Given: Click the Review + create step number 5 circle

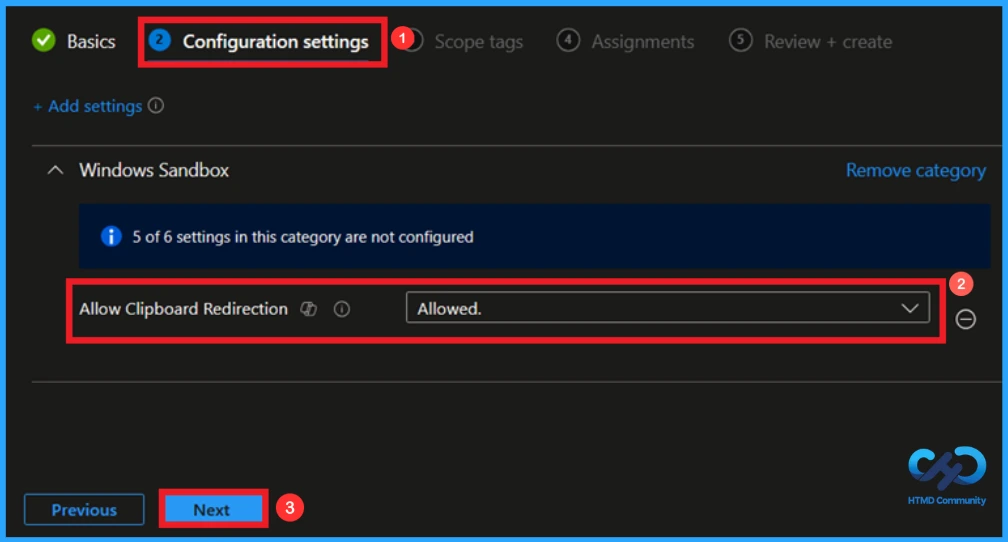Looking at the screenshot, I should (741, 41).
